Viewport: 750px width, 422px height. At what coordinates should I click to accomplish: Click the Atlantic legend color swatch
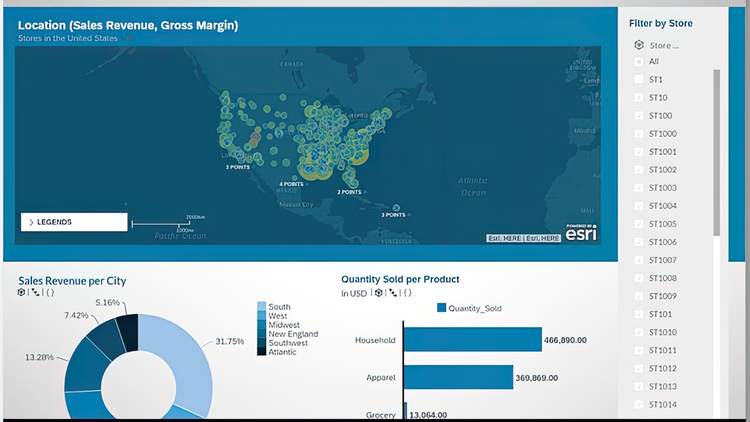pyautogui.click(x=261, y=352)
